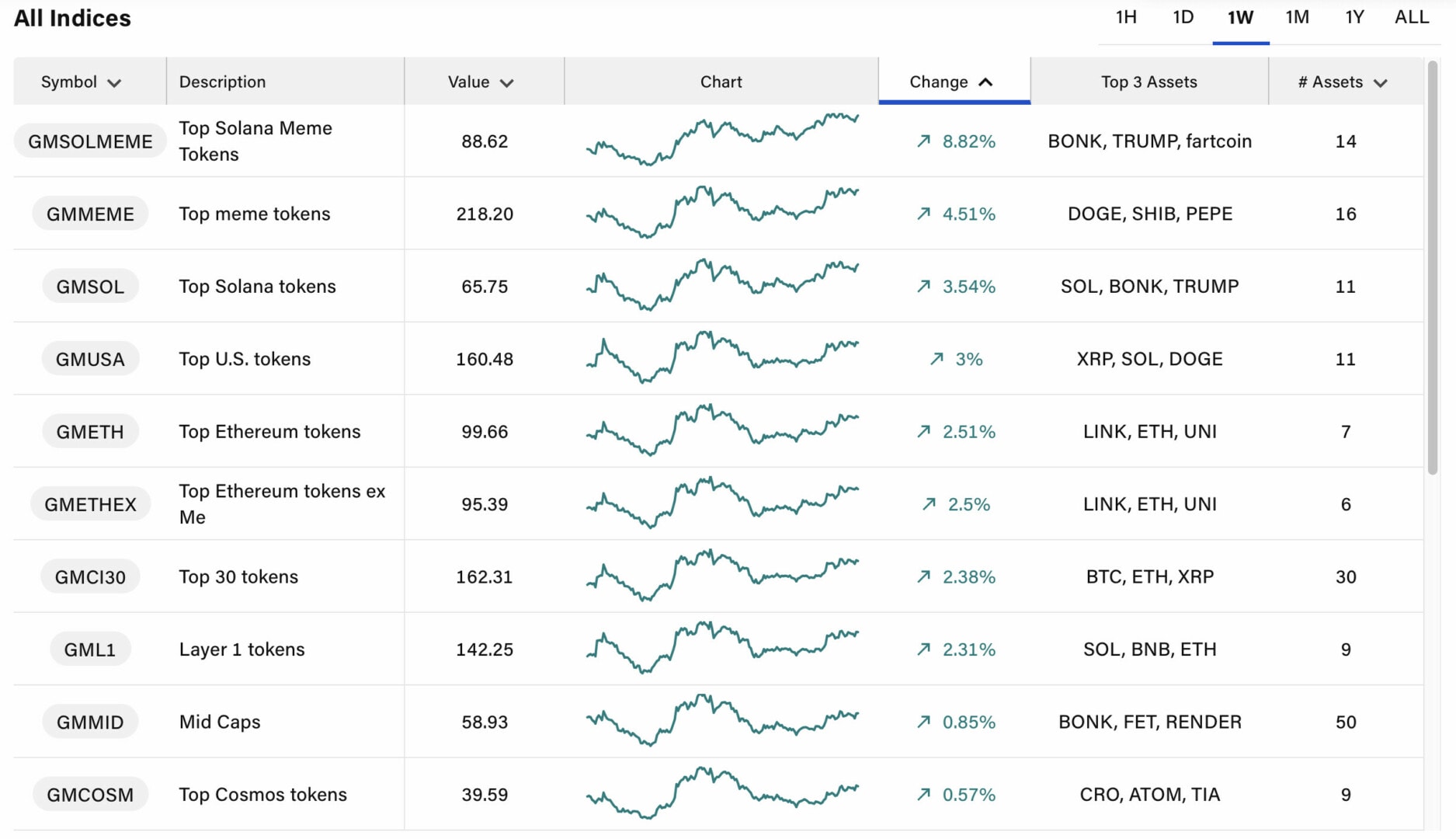Screen dimensions: 1456x839
Task: Open the GMCOSM sparkline chart
Action: pyautogui.click(x=722, y=793)
